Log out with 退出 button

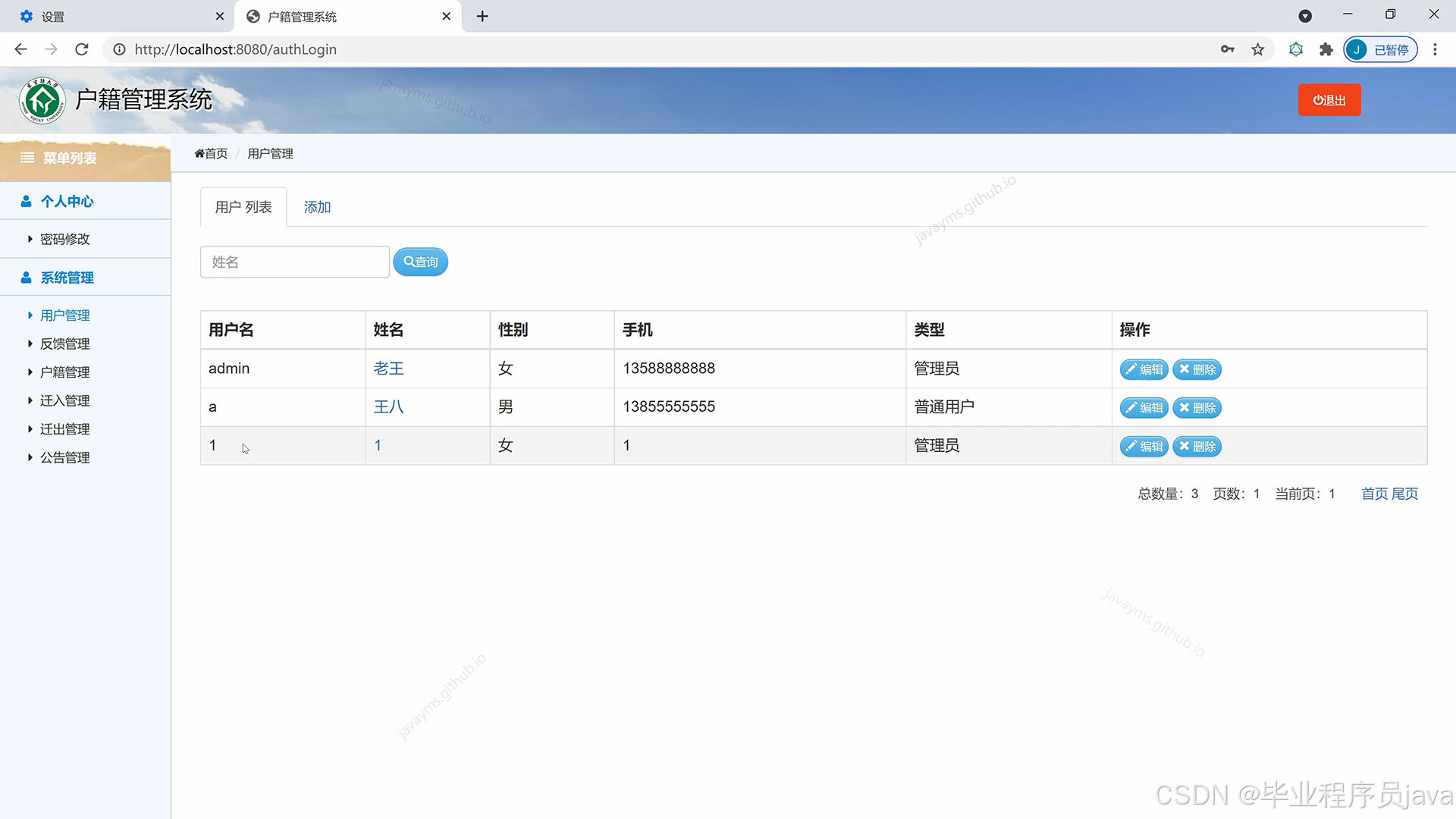tap(1329, 100)
